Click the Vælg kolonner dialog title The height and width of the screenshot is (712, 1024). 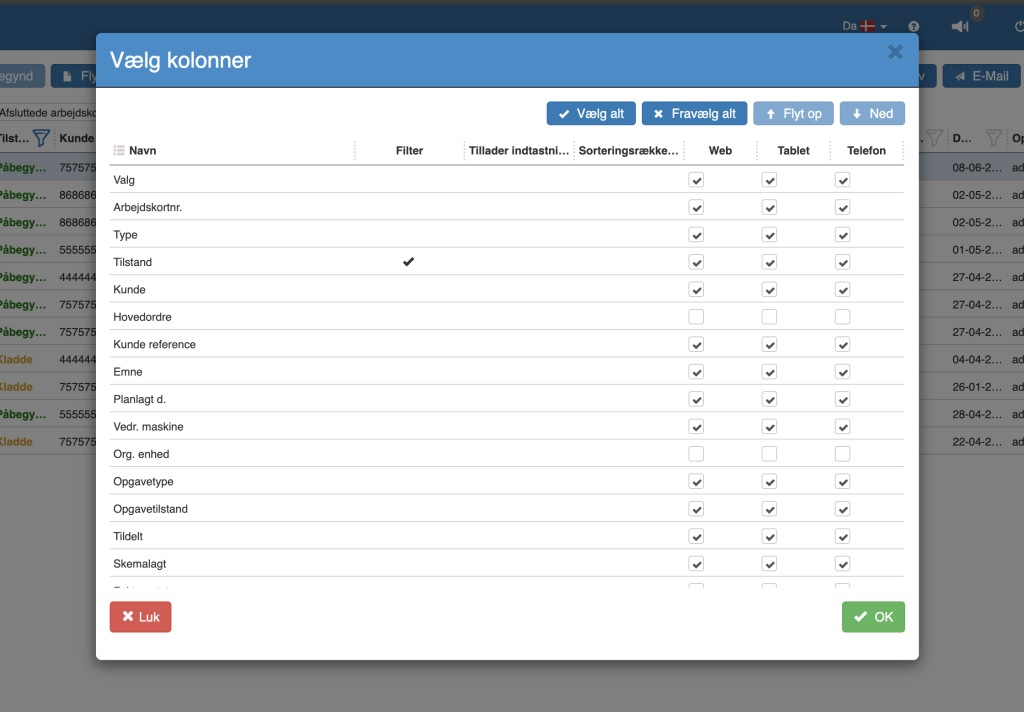pos(180,60)
